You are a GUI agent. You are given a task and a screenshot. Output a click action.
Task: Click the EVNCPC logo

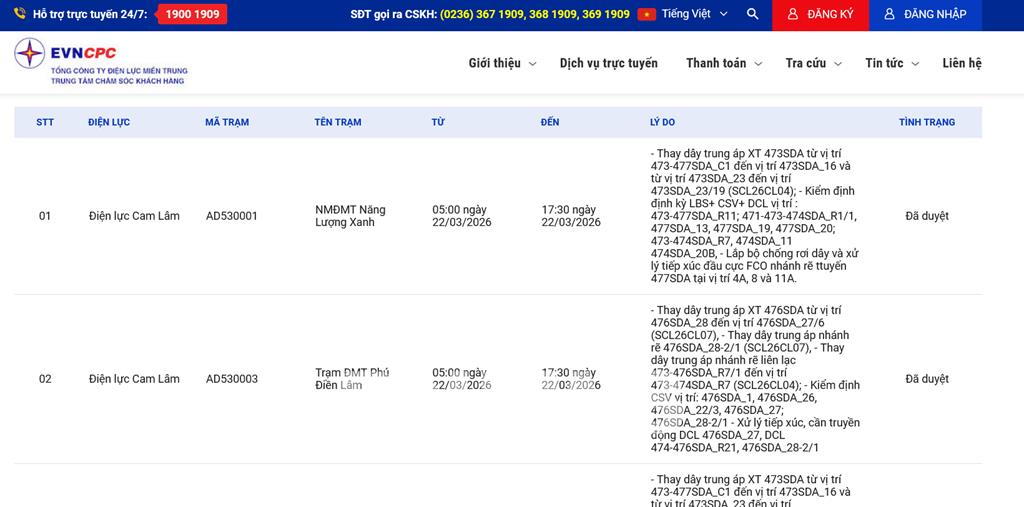click(100, 62)
